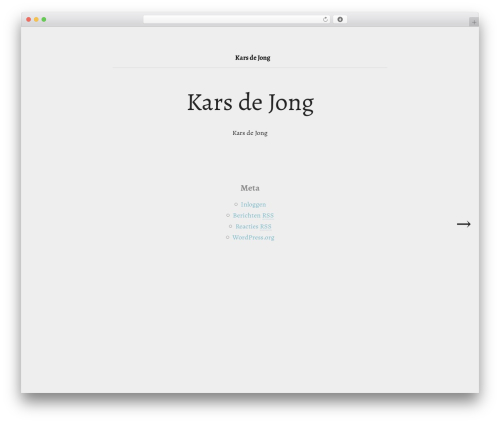This screenshot has height=423, width=500.
Task: Open the Berichten RSS link
Action: pyautogui.click(x=253, y=215)
